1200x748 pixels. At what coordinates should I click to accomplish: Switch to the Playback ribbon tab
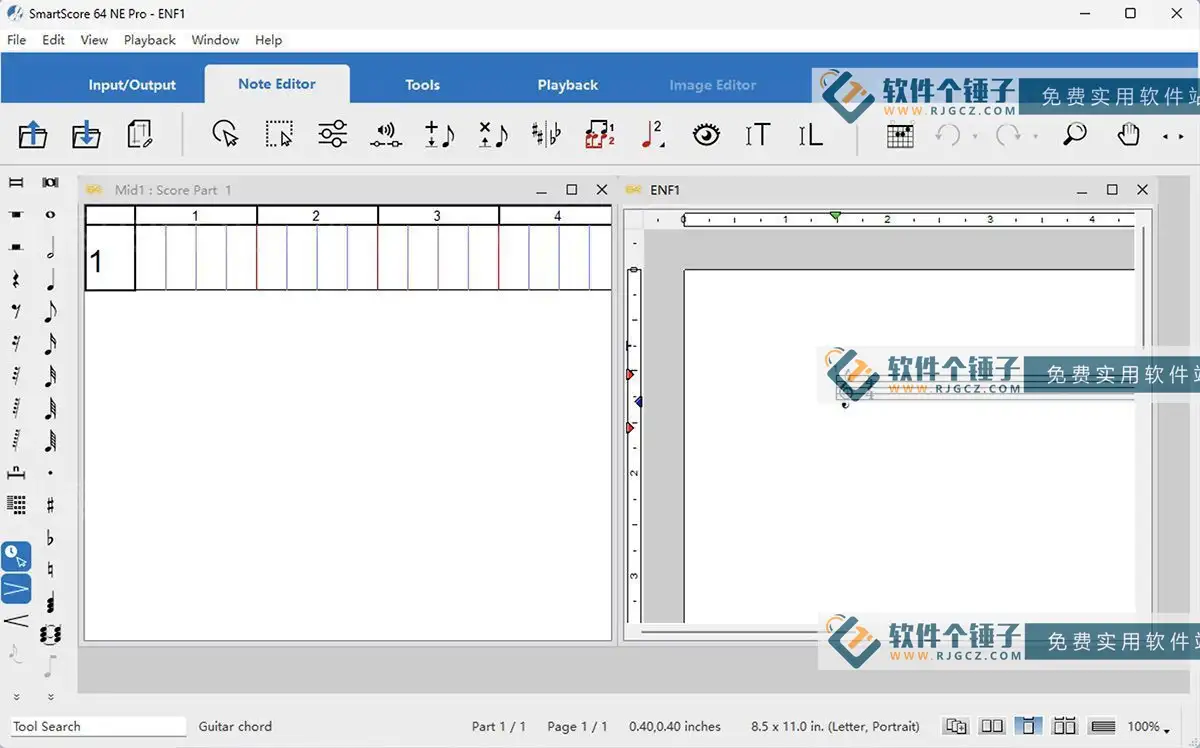coord(567,85)
